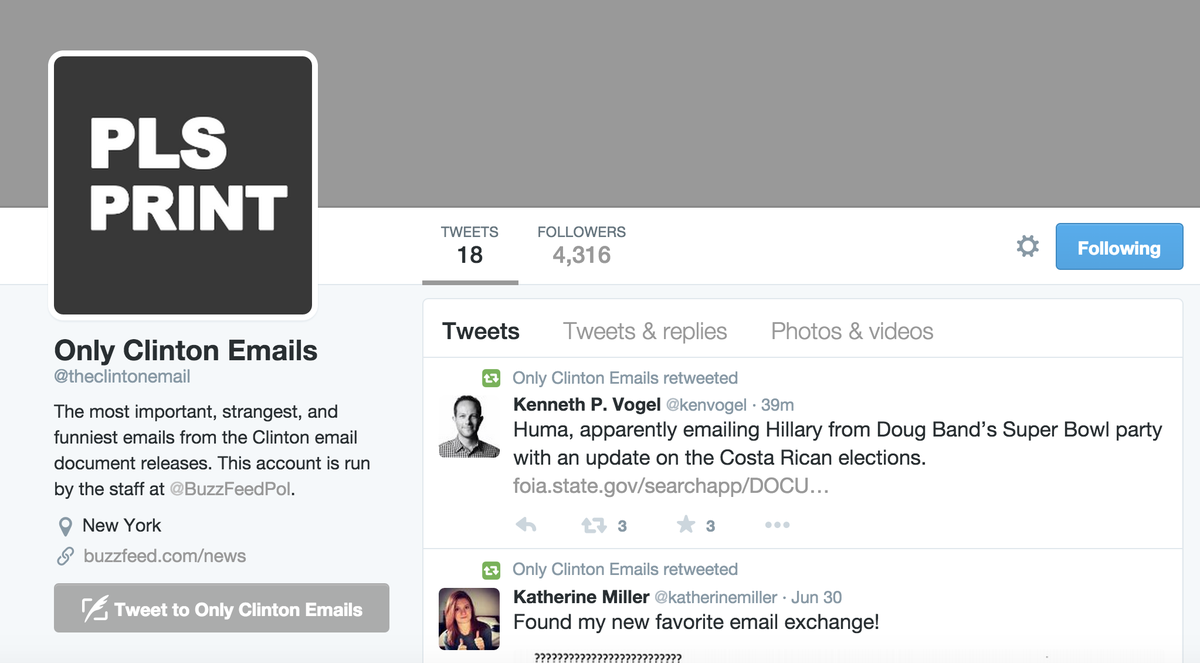View the Followers count of 4,316
1200x663 pixels.
click(582, 245)
